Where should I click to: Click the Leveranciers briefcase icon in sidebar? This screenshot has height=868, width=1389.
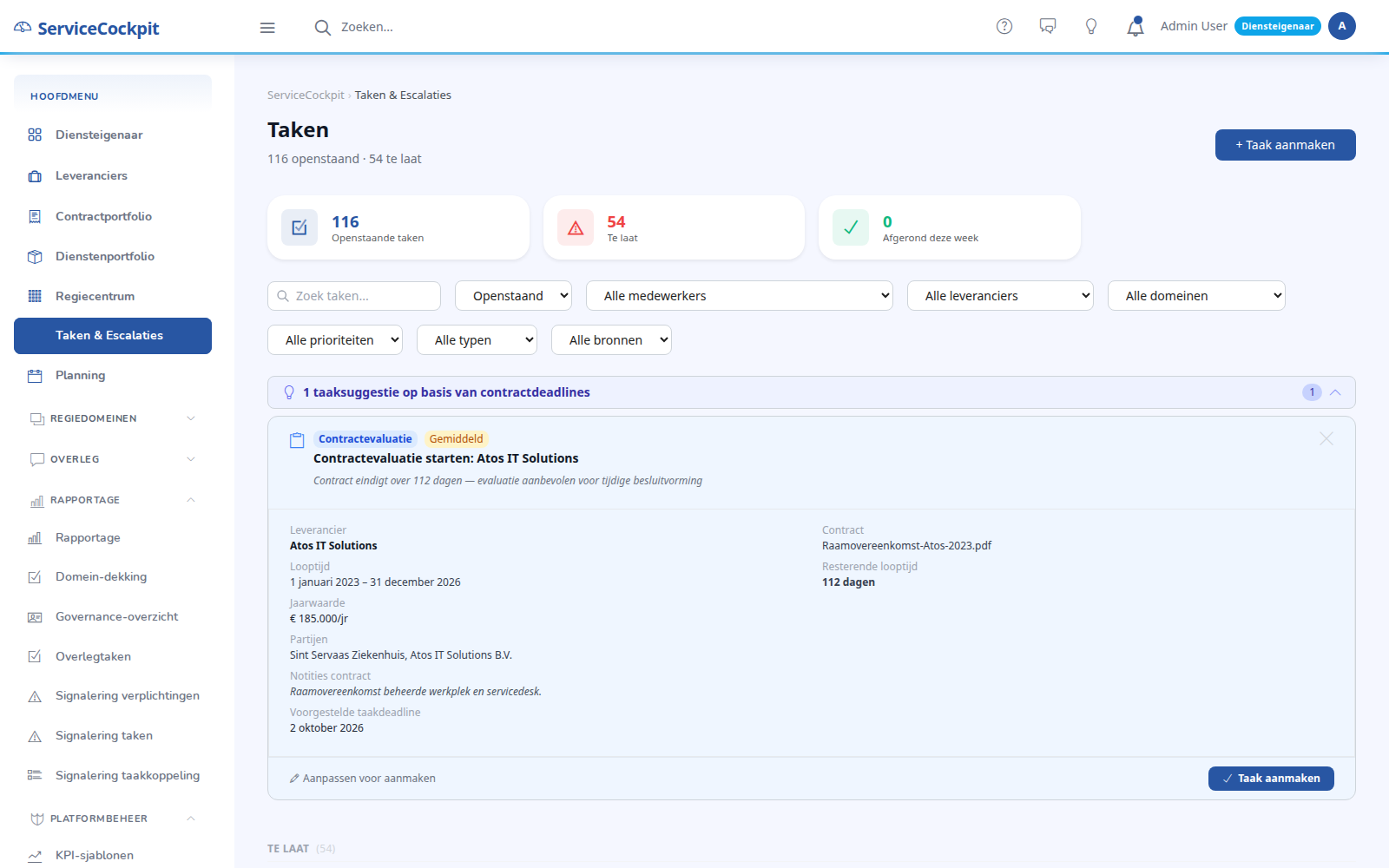click(35, 176)
